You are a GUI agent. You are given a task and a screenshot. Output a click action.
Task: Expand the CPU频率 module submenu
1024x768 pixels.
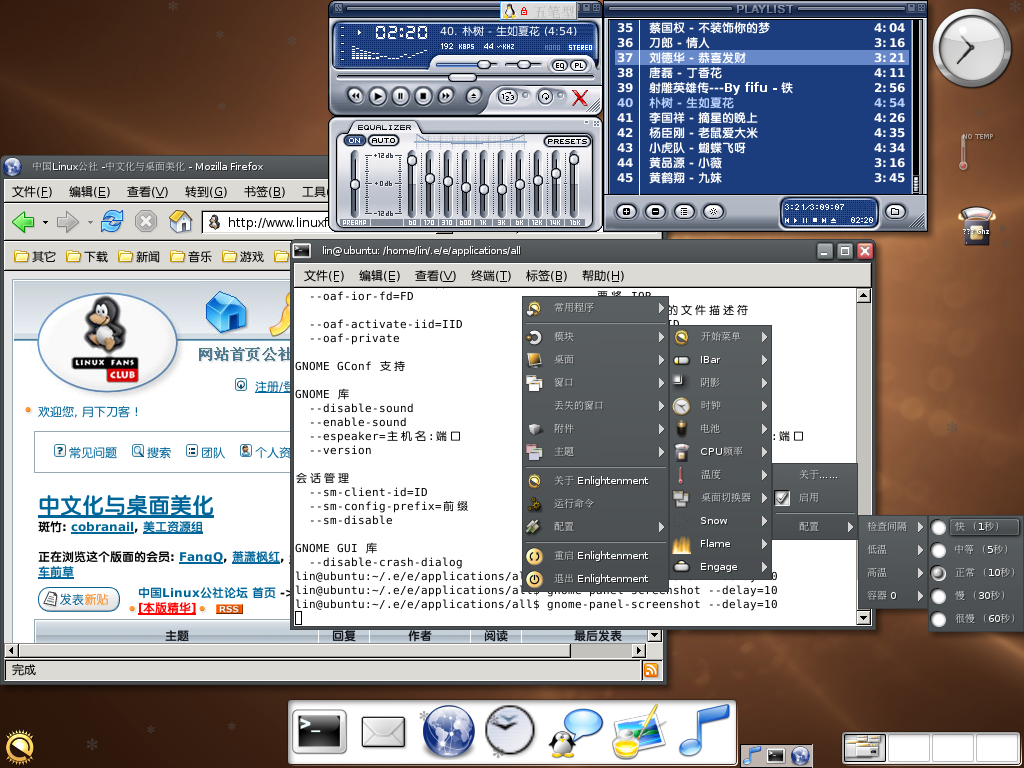click(721, 451)
